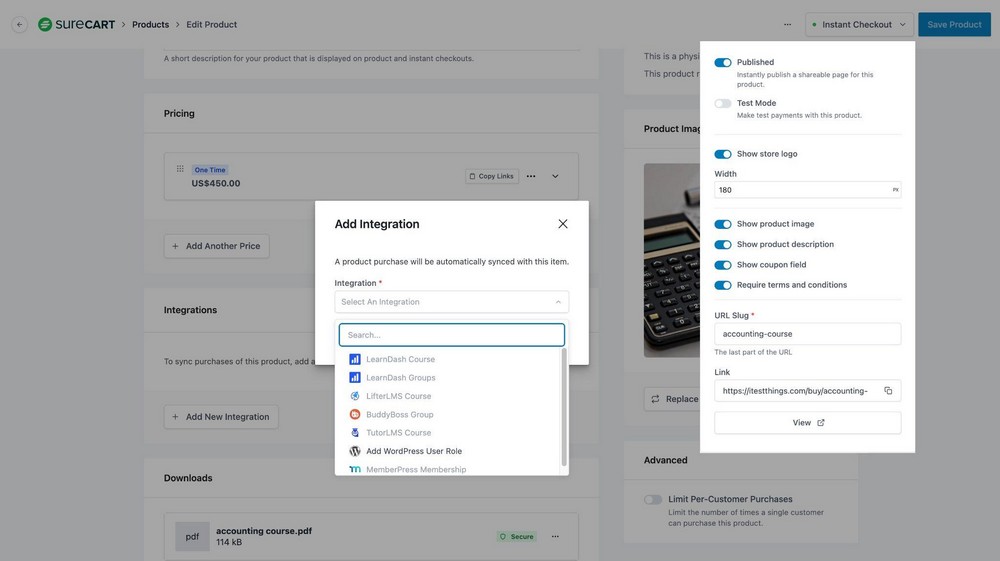This screenshot has width=1000, height=561.
Task: Expand the One Time price chevron
Action: [555, 176]
